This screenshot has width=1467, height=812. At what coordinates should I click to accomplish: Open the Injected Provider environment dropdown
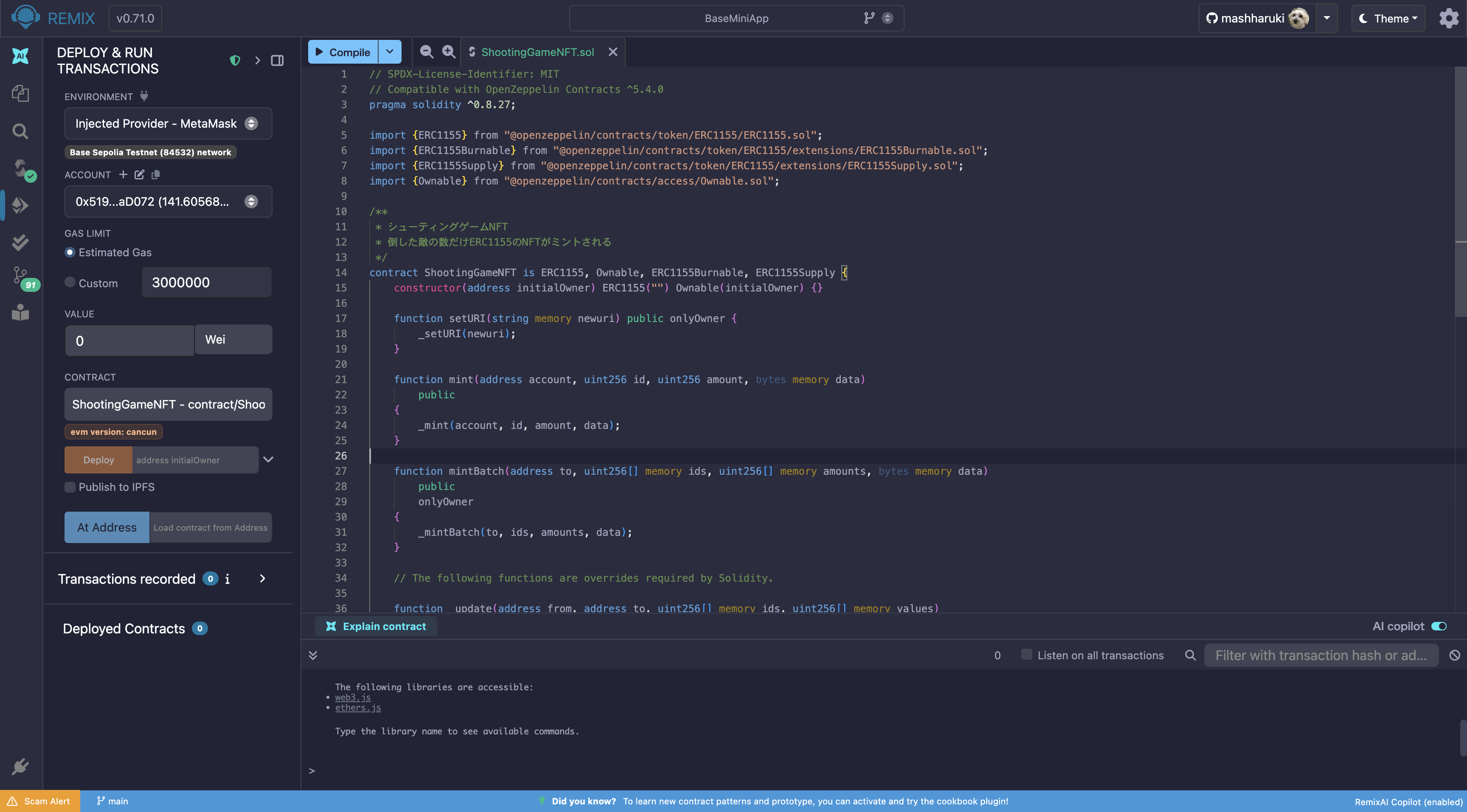pos(168,123)
